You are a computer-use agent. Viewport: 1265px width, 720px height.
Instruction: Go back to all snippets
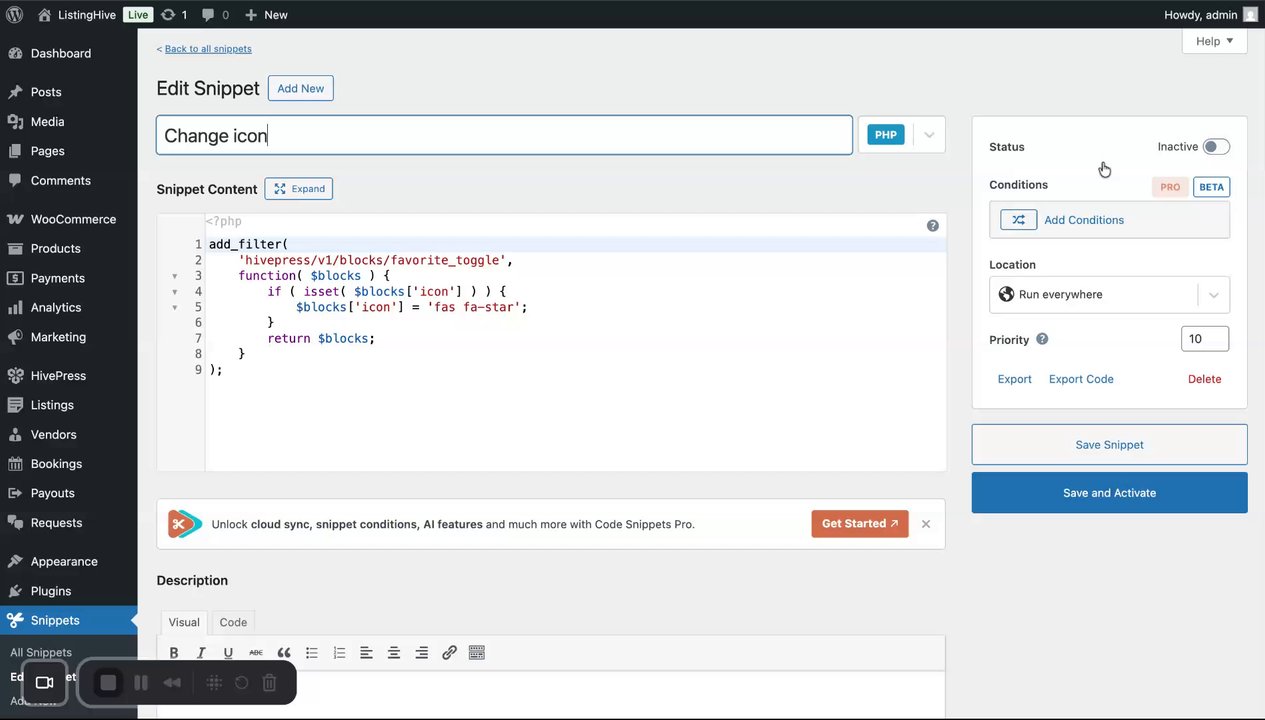click(208, 49)
